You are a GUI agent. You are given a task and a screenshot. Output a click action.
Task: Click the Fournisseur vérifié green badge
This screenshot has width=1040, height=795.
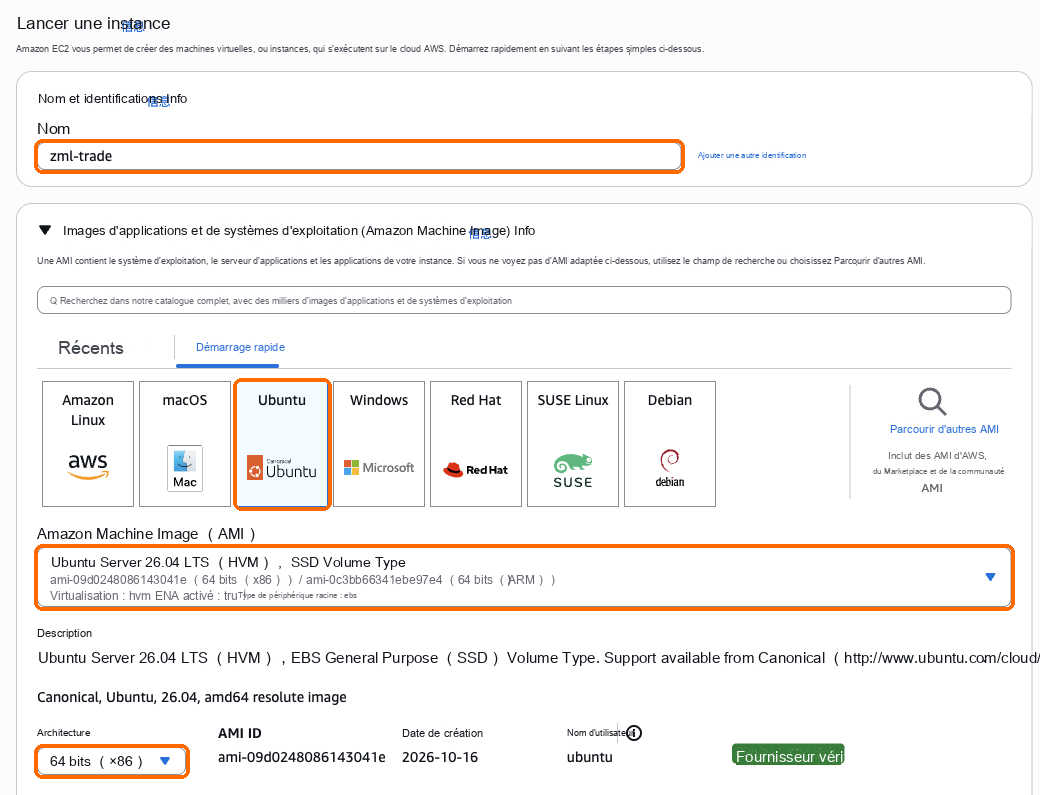coord(788,755)
